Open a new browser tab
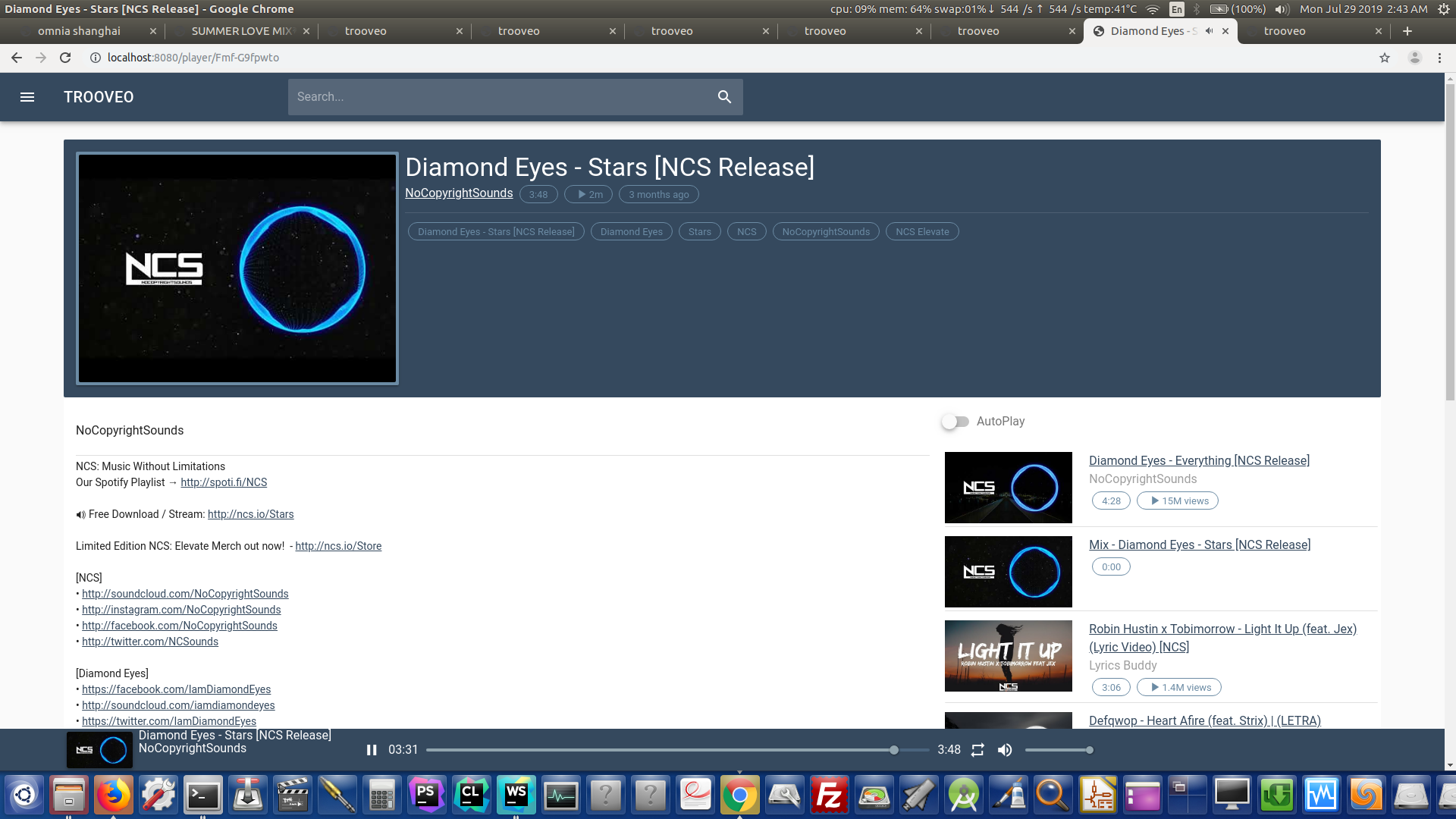Screen dimensions: 1456x819 [1407, 31]
